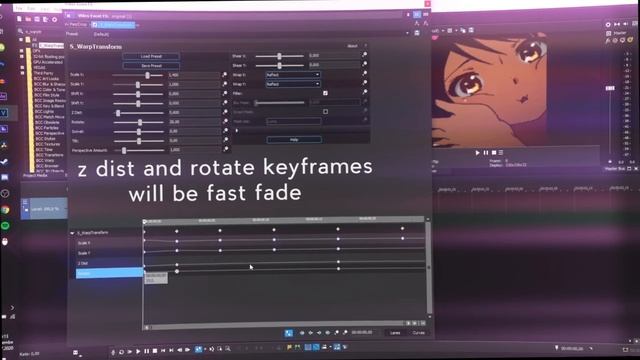Click the Z Dist slider handle
Image resolution: width=640 pixels, height=360 pixels.
click(x=118, y=113)
